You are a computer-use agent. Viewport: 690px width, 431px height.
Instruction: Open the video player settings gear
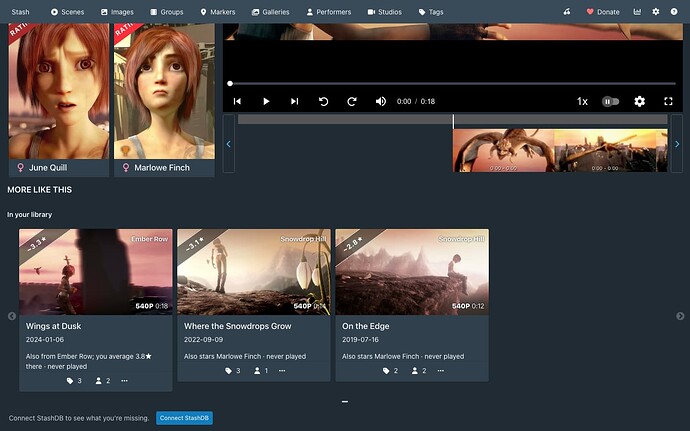tap(639, 101)
